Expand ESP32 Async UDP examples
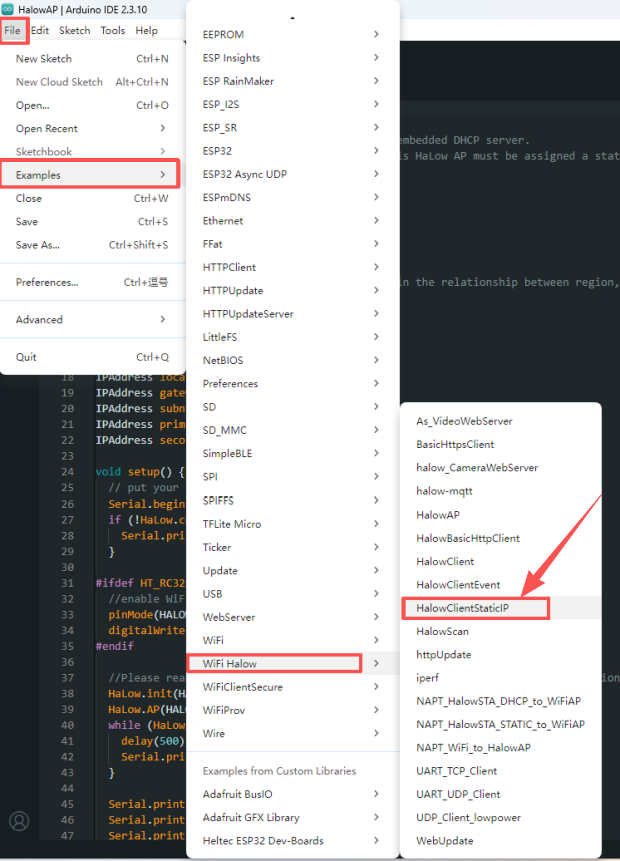Image resolution: width=620 pixels, height=861 pixels. [x=292, y=174]
